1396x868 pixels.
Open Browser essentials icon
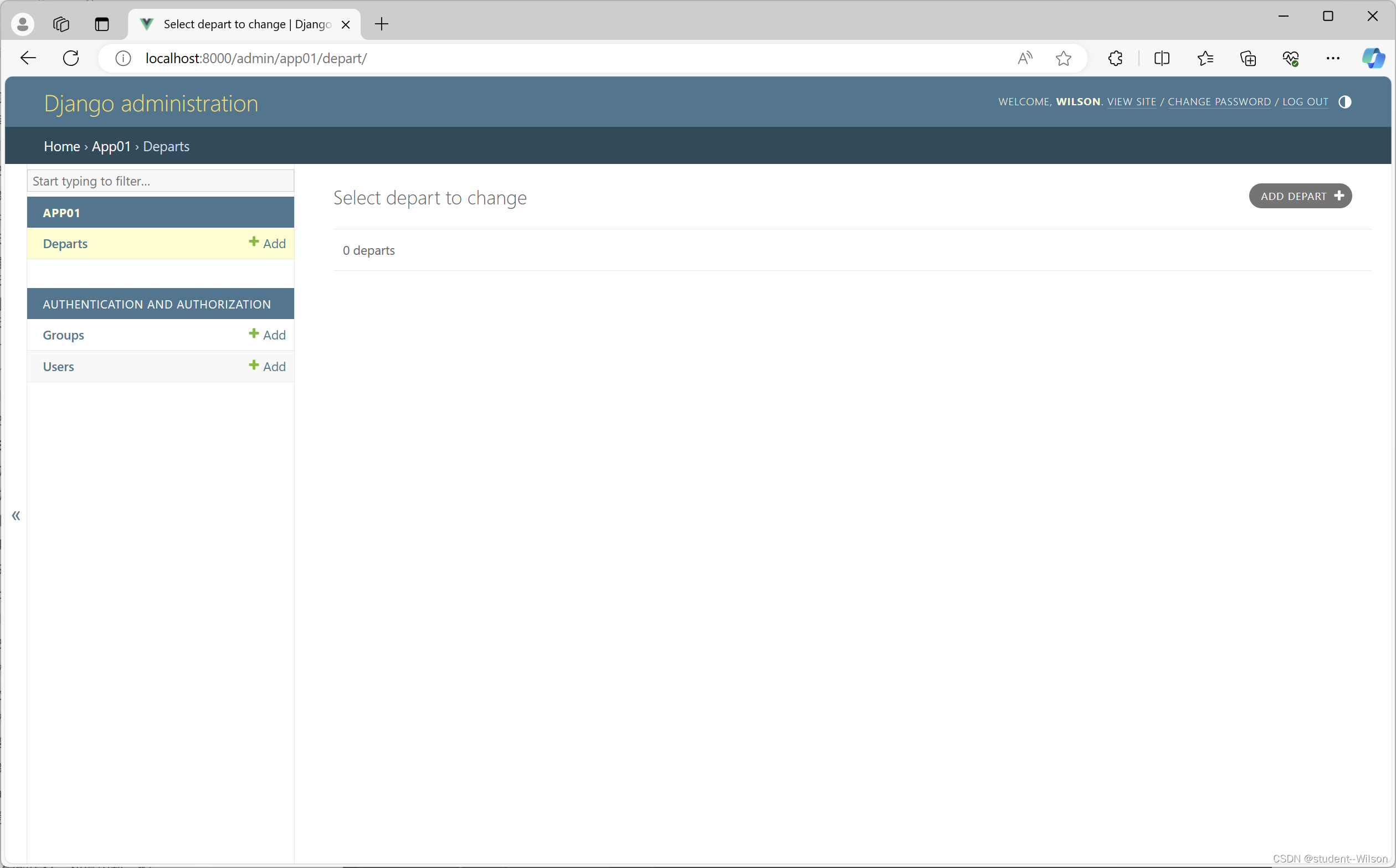click(1291, 58)
